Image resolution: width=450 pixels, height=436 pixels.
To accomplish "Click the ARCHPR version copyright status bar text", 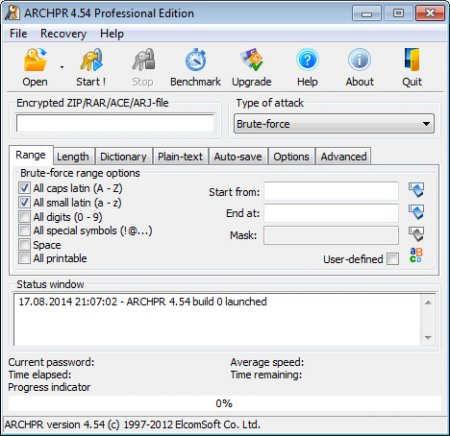I will coord(132,425).
